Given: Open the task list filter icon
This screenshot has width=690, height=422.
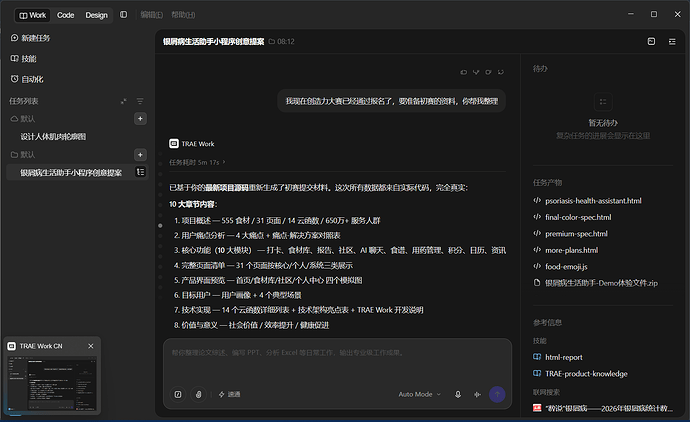Looking at the screenshot, I should pyautogui.click(x=140, y=101).
